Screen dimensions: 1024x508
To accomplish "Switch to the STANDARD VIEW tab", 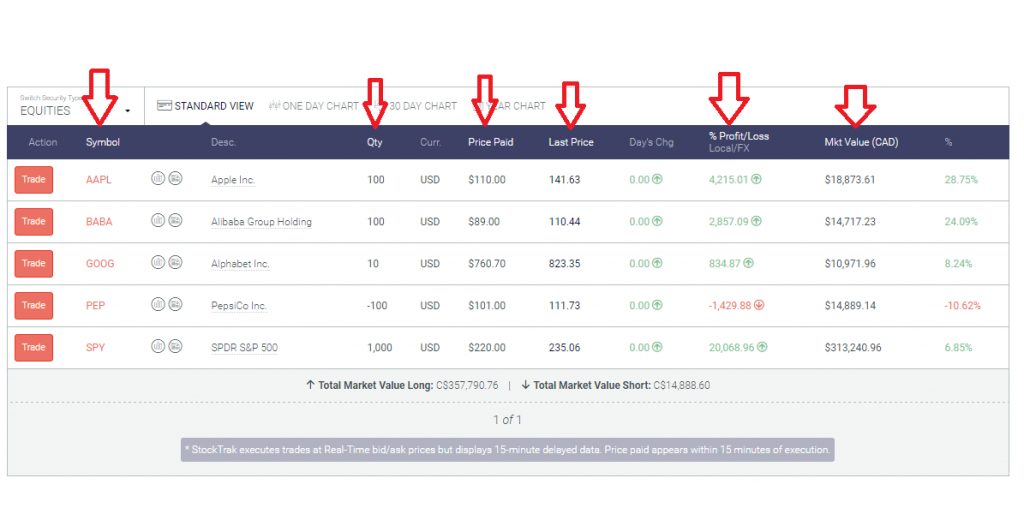I will 205,106.
